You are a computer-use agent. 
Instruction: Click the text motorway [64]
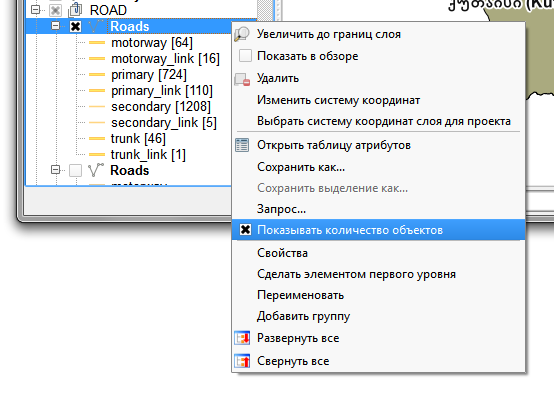pos(152,43)
